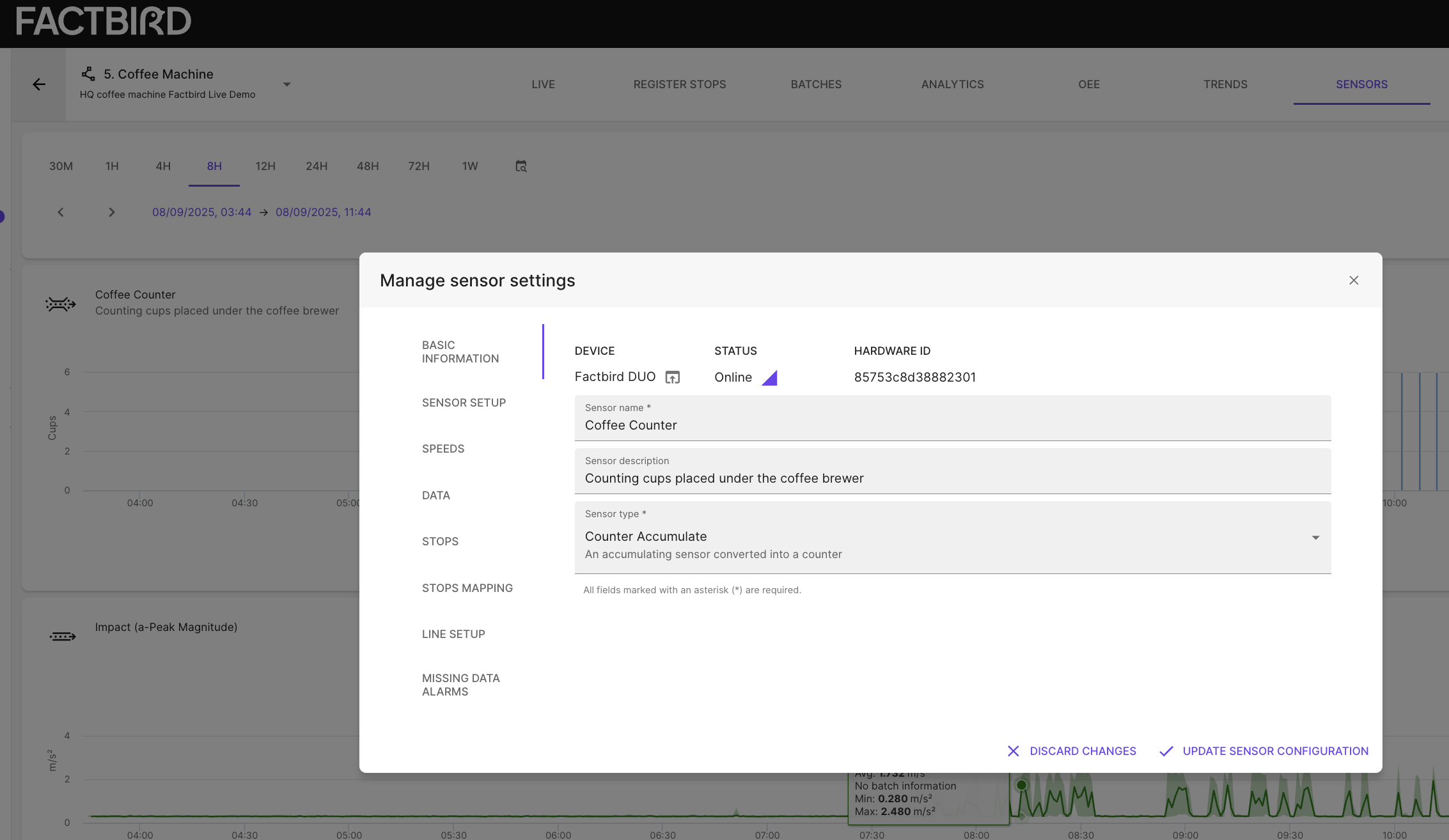Open STOPS settings section
The width and height of the screenshot is (1449, 840).
440,541
